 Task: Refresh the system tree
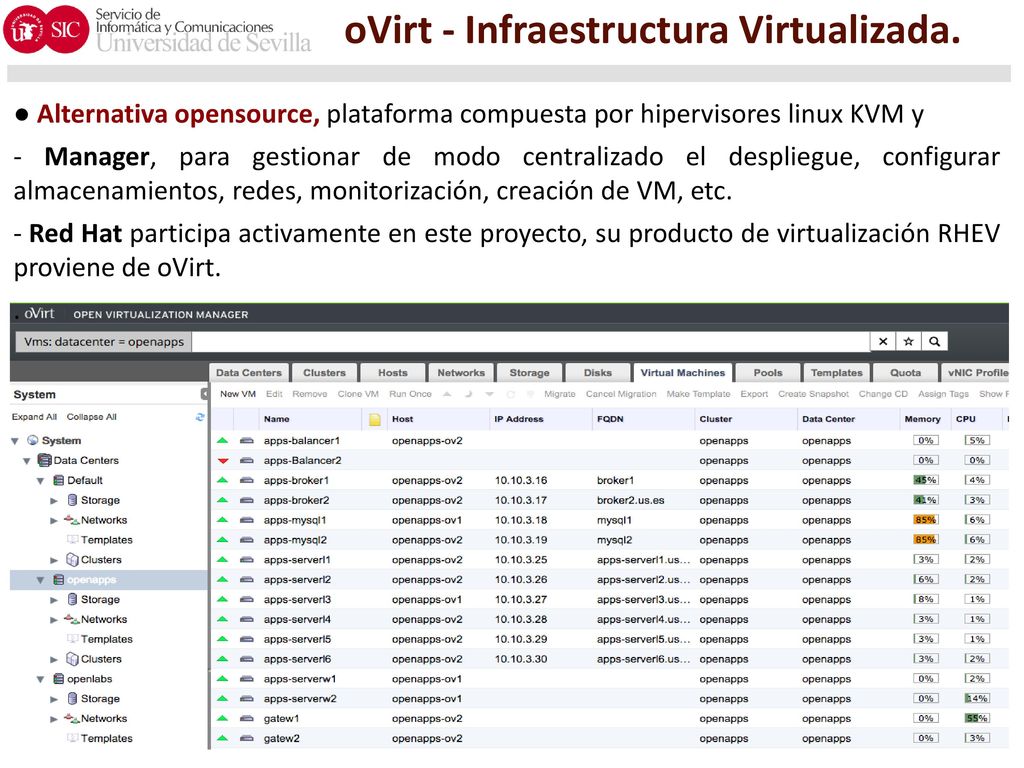[200, 417]
